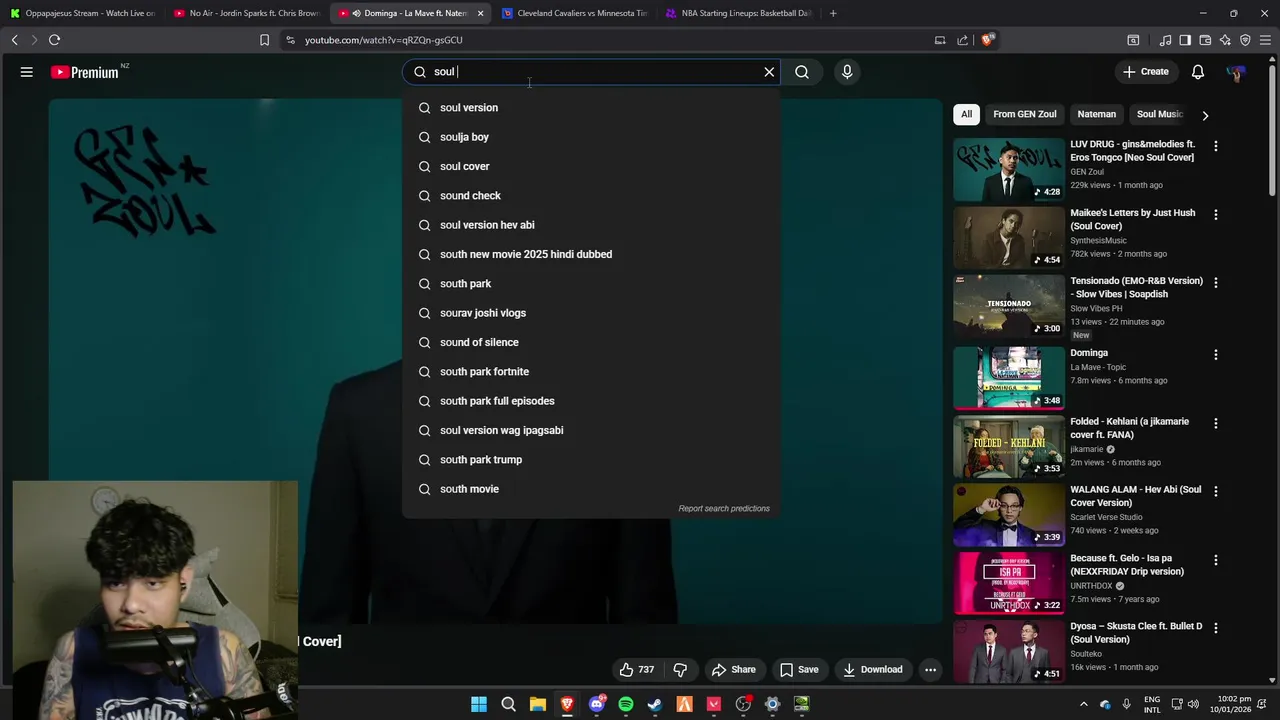Open Brave playlist music note icon
The image size is (1280, 720).
(1165, 40)
